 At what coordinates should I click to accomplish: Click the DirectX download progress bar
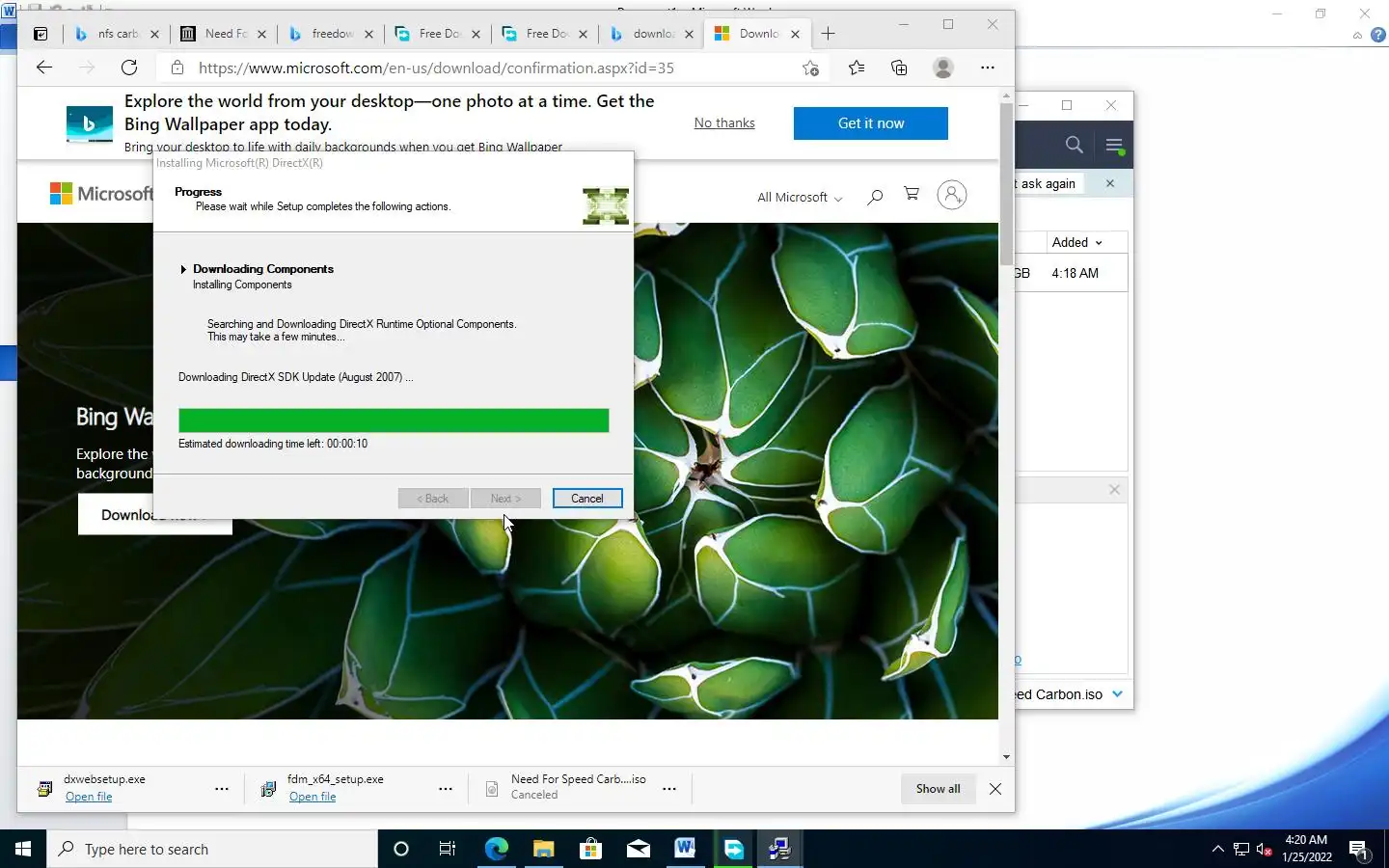394,420
